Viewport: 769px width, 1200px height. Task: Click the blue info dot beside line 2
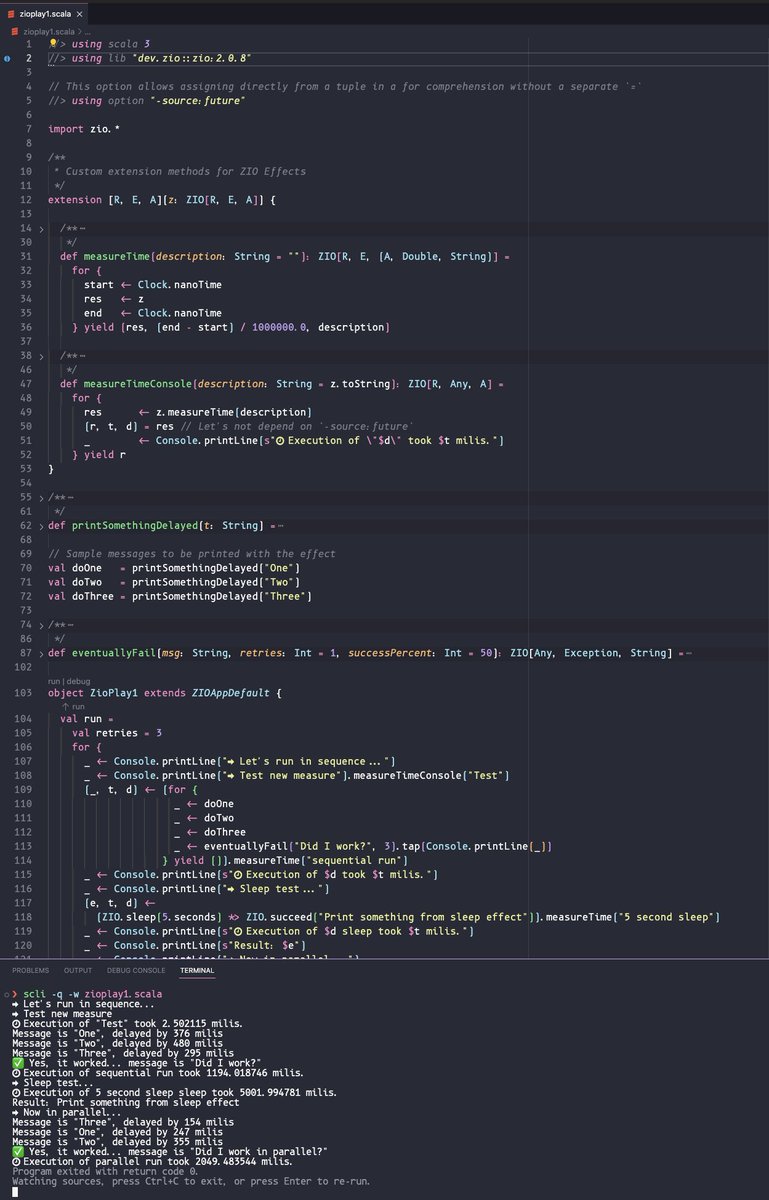(x=7, y=59)
